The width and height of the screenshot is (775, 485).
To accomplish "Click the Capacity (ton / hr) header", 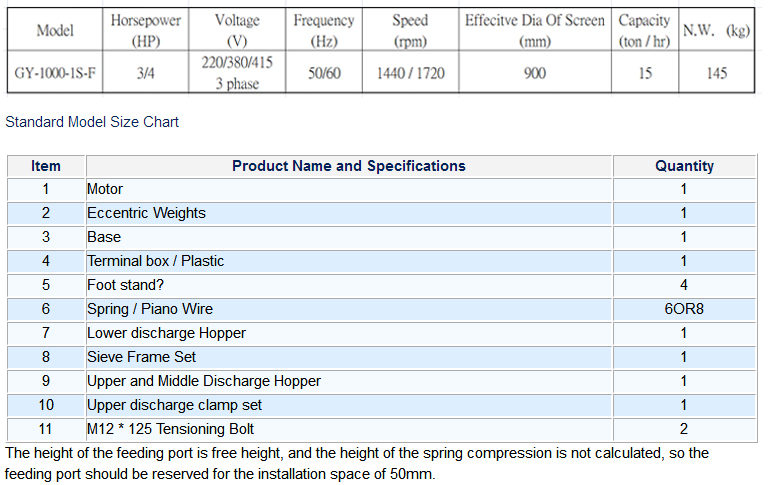I will point(644,30).
